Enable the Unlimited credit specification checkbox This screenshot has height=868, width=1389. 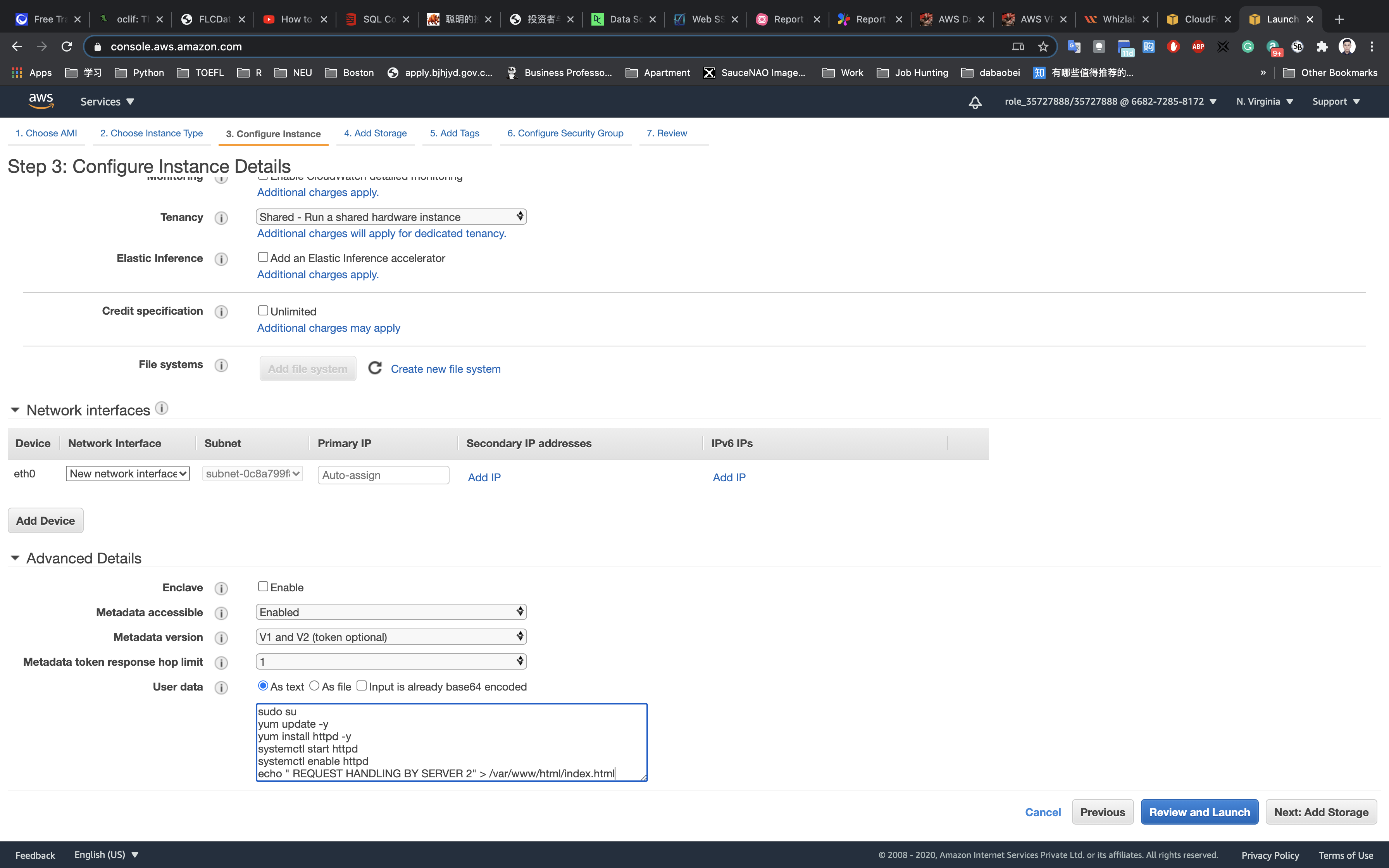click(x=263, y=310)
